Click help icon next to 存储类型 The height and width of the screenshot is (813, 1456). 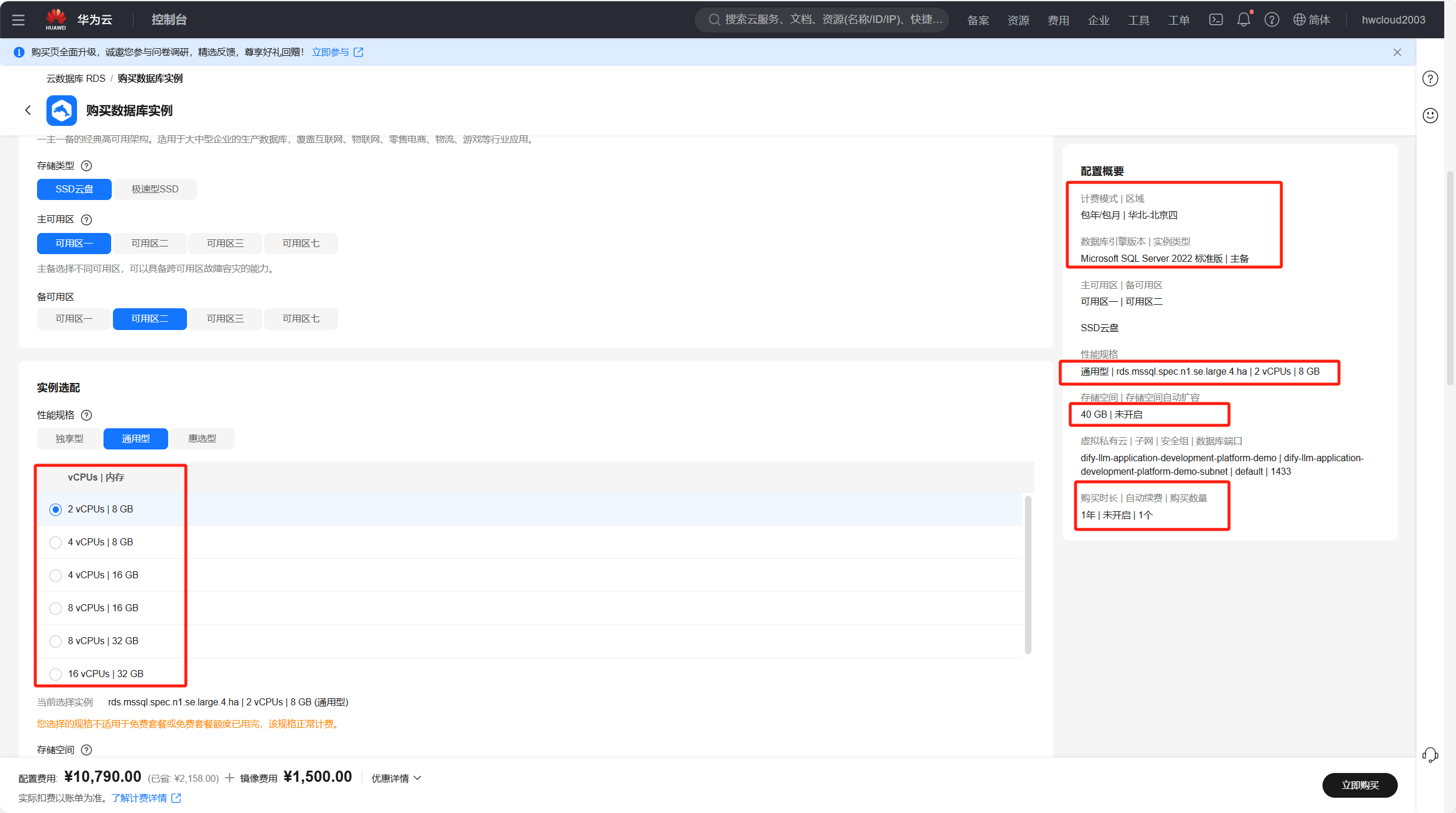[x=86, y=166]
